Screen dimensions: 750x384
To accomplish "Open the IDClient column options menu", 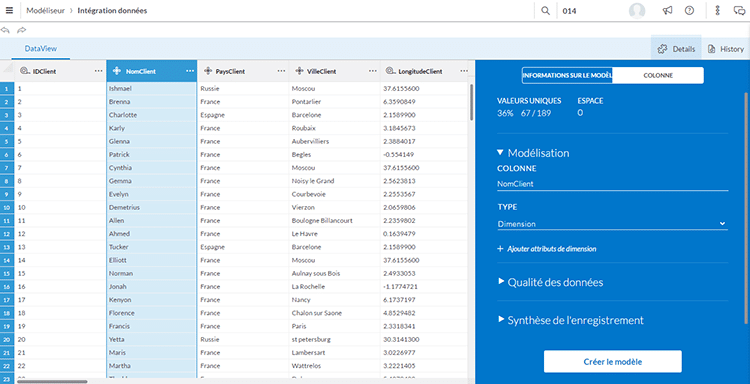I will pyautogui.click(x=99, y=71).
